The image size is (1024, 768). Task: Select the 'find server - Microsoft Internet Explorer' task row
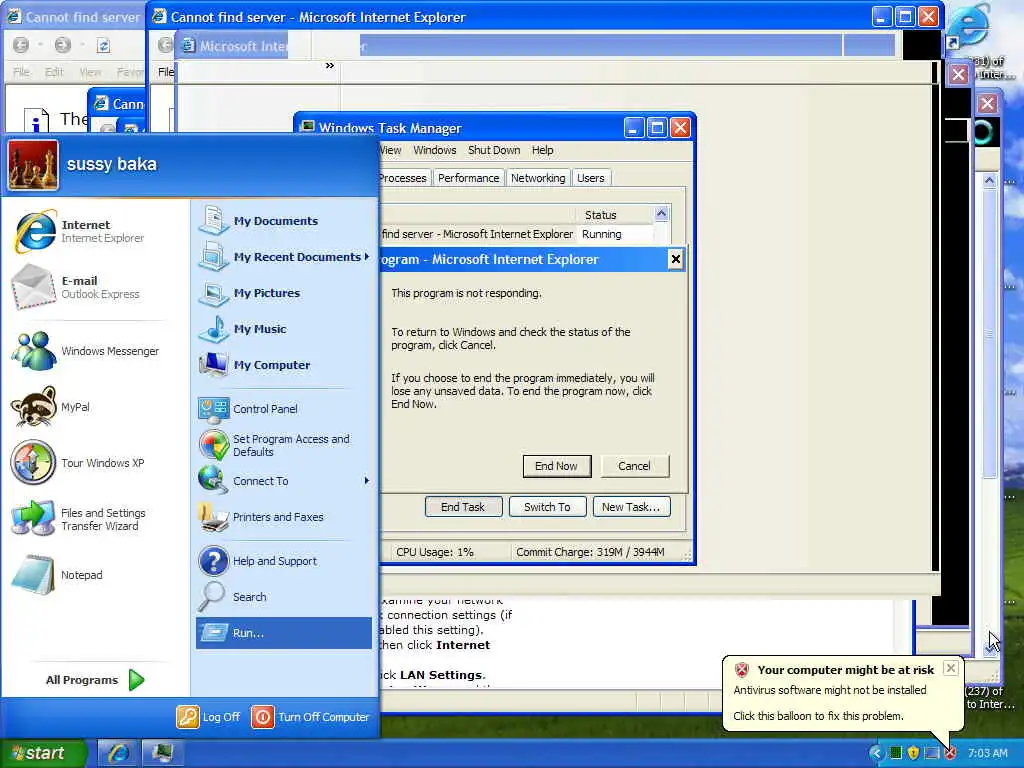pos(516,234)
